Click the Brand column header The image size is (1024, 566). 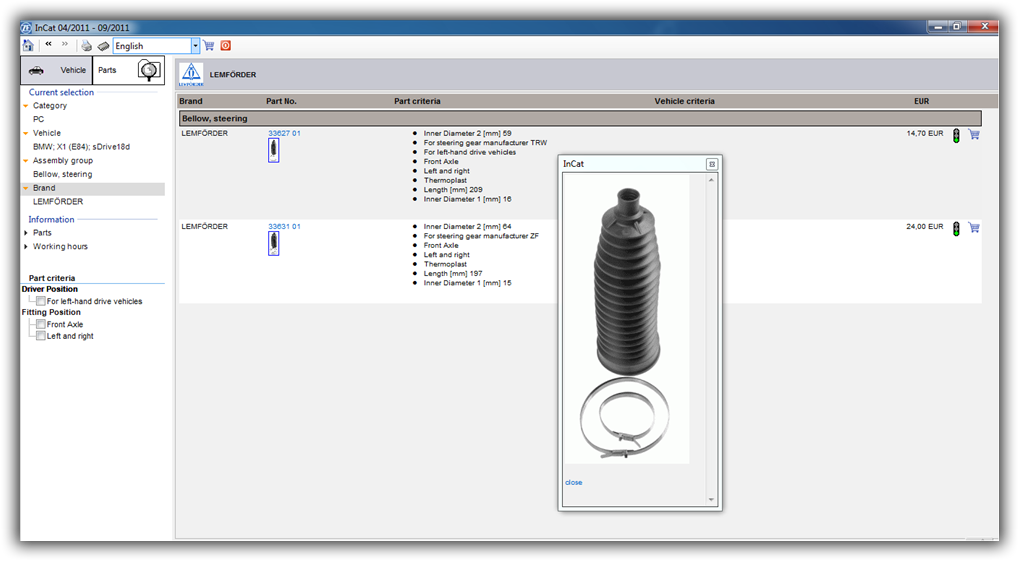tap(191, 101)
